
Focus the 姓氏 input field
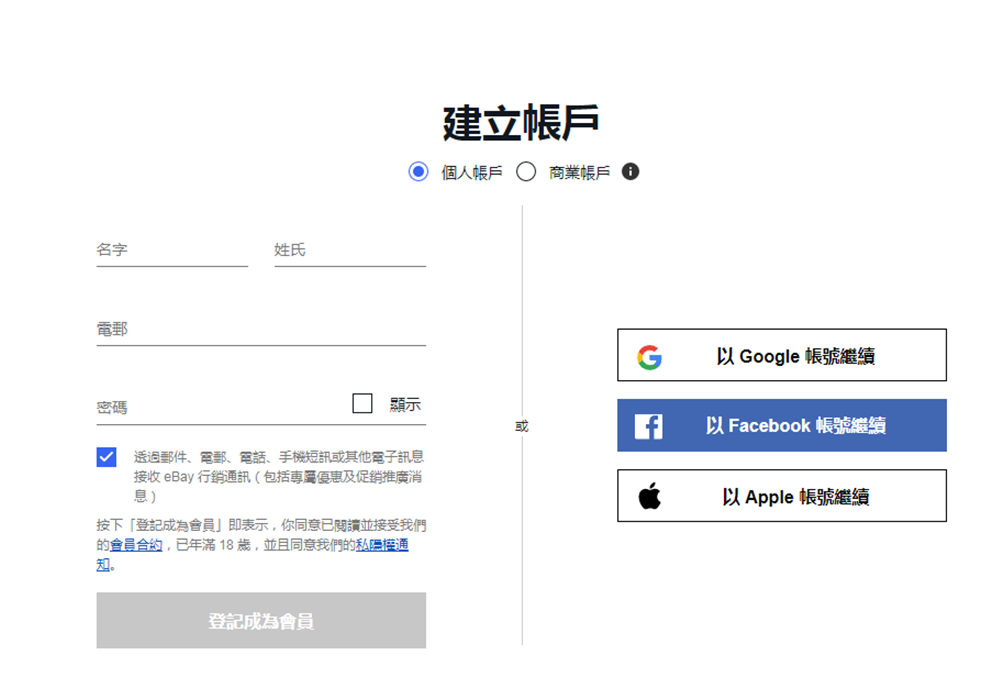[x=349, y=250]
